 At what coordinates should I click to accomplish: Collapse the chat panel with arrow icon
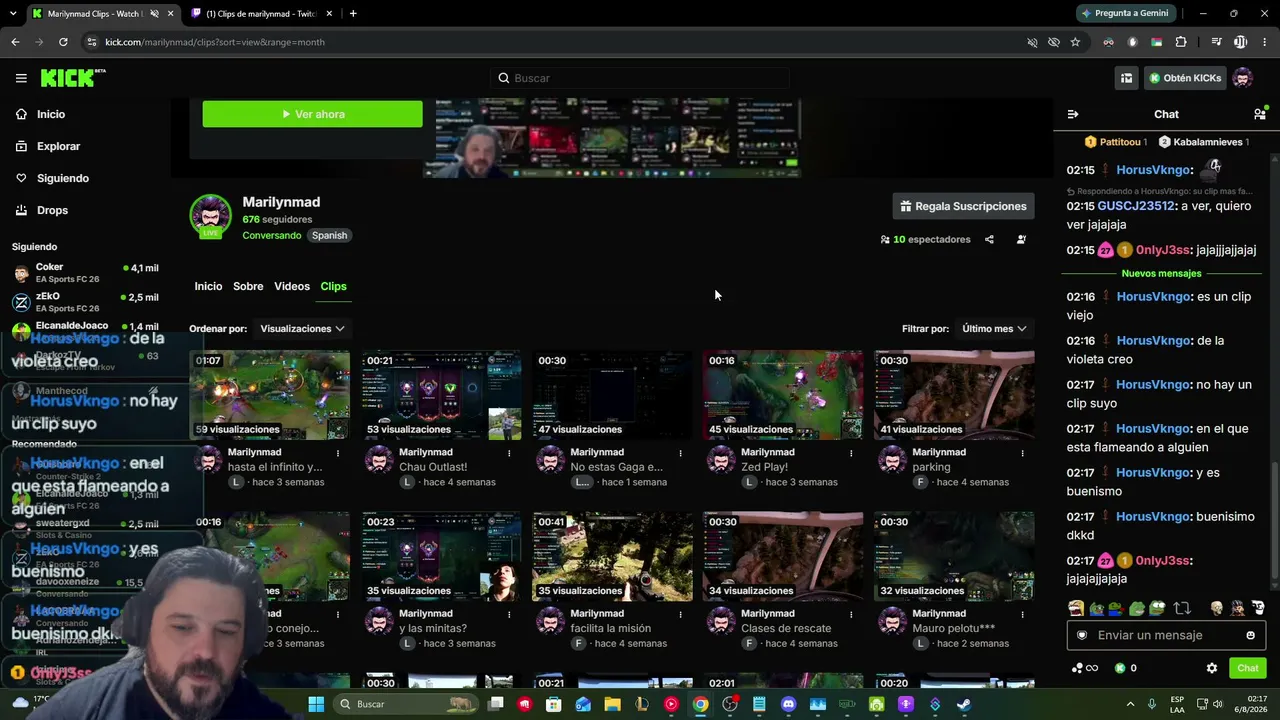1073,114
